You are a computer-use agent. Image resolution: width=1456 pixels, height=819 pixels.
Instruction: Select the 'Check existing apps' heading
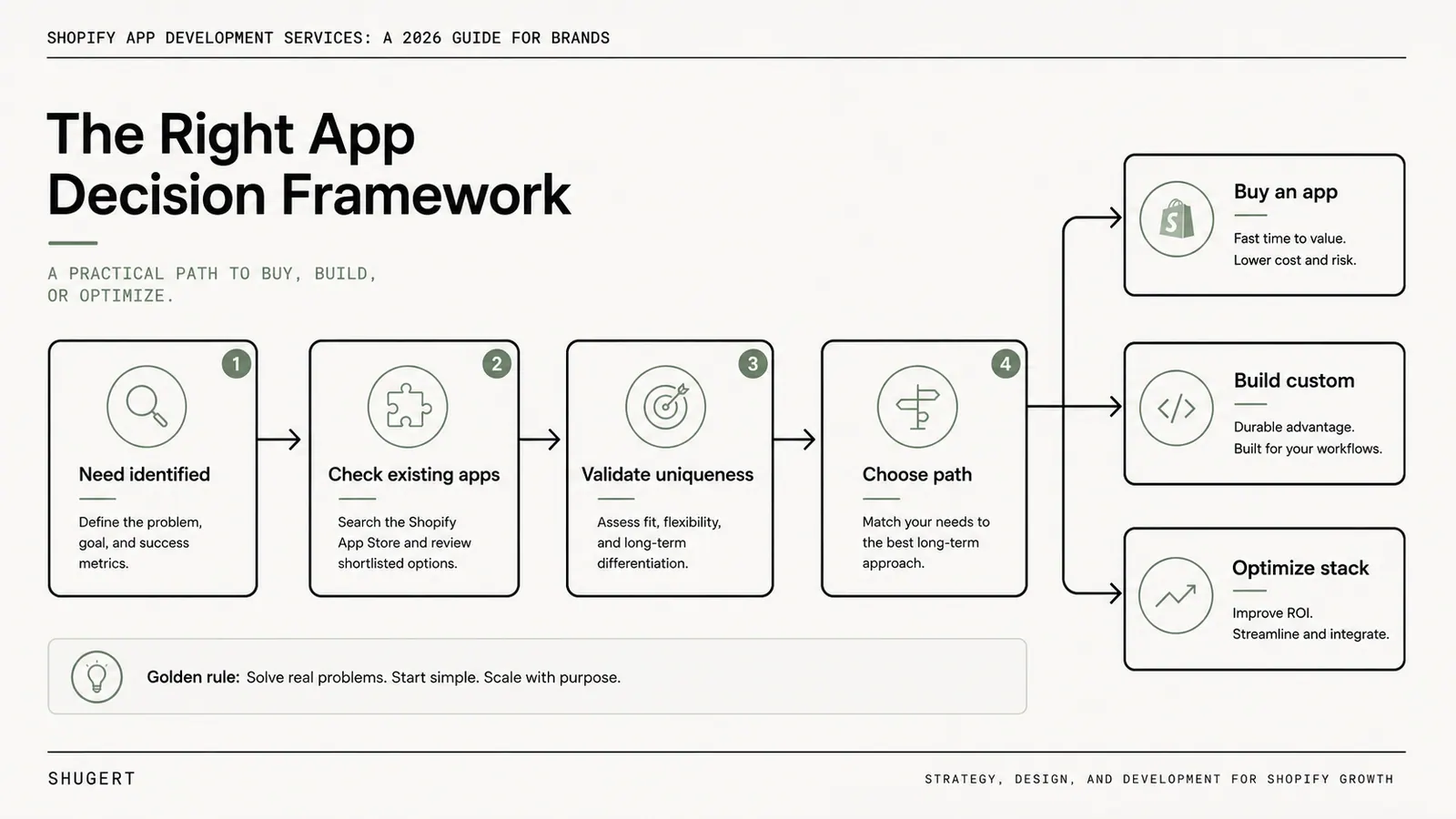point(414,474)
